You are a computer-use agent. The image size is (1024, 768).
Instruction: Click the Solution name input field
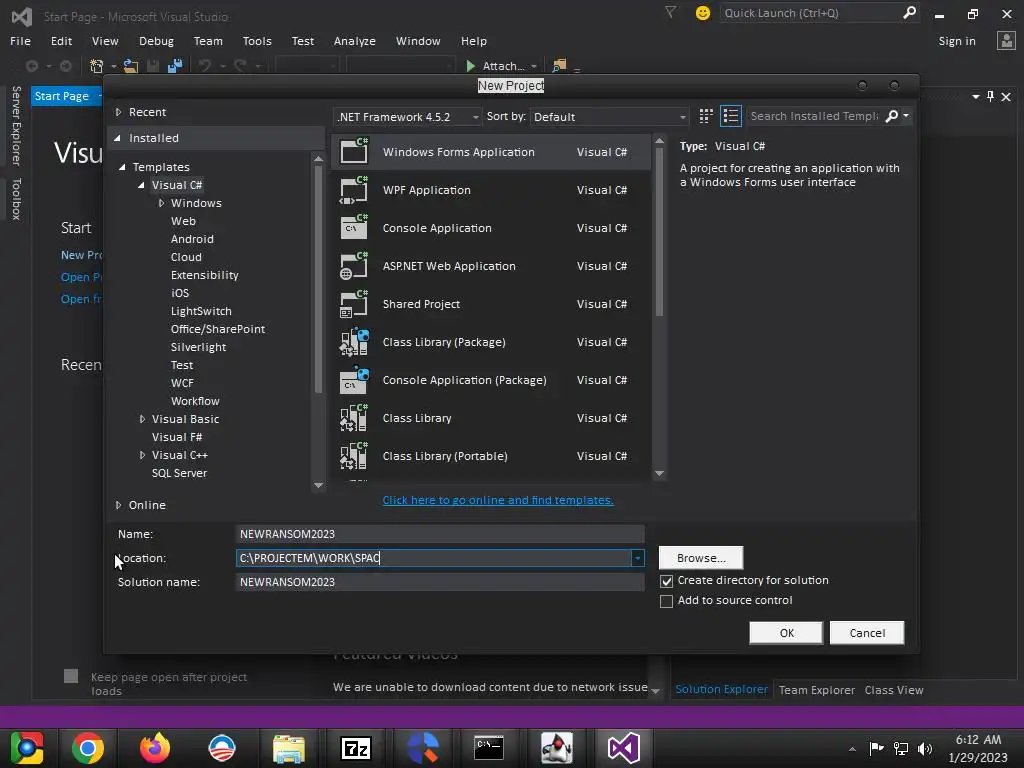point(440,582)
